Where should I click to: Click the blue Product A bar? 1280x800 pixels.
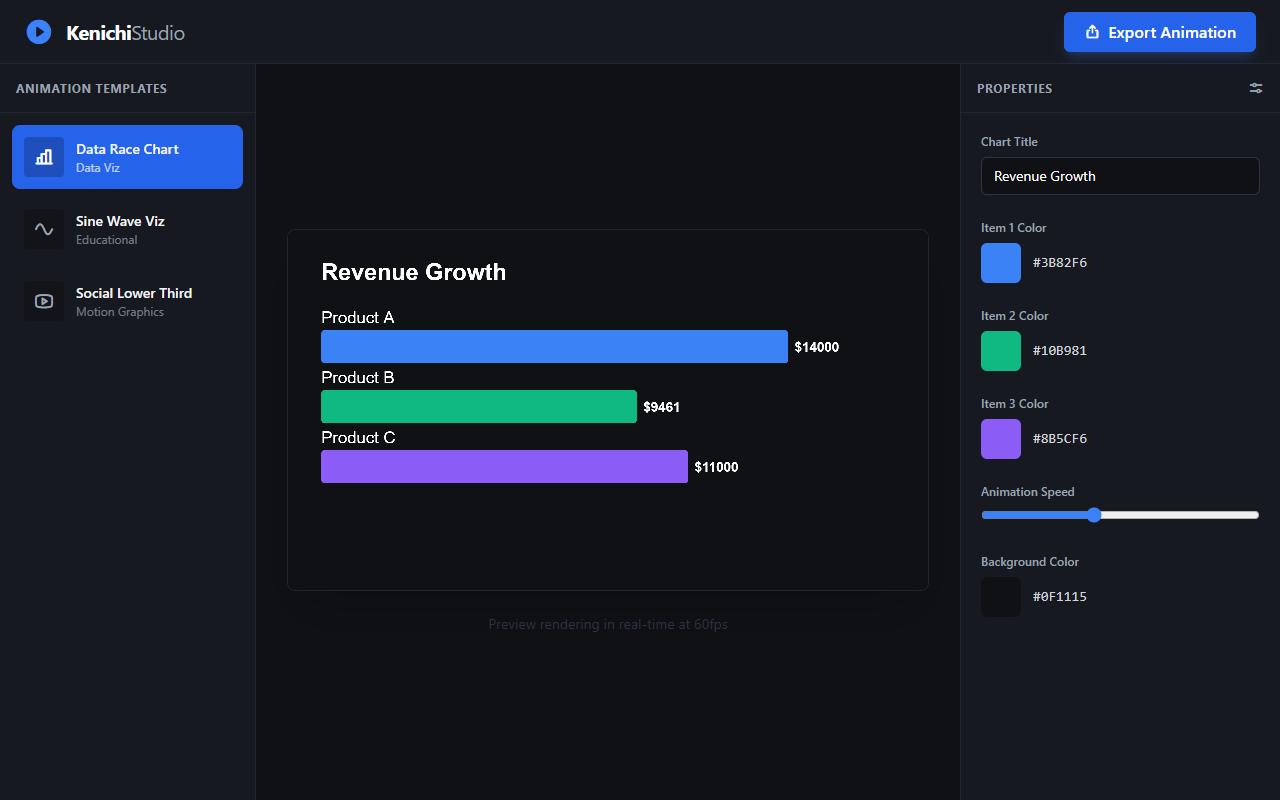click(x=554, y=347)
